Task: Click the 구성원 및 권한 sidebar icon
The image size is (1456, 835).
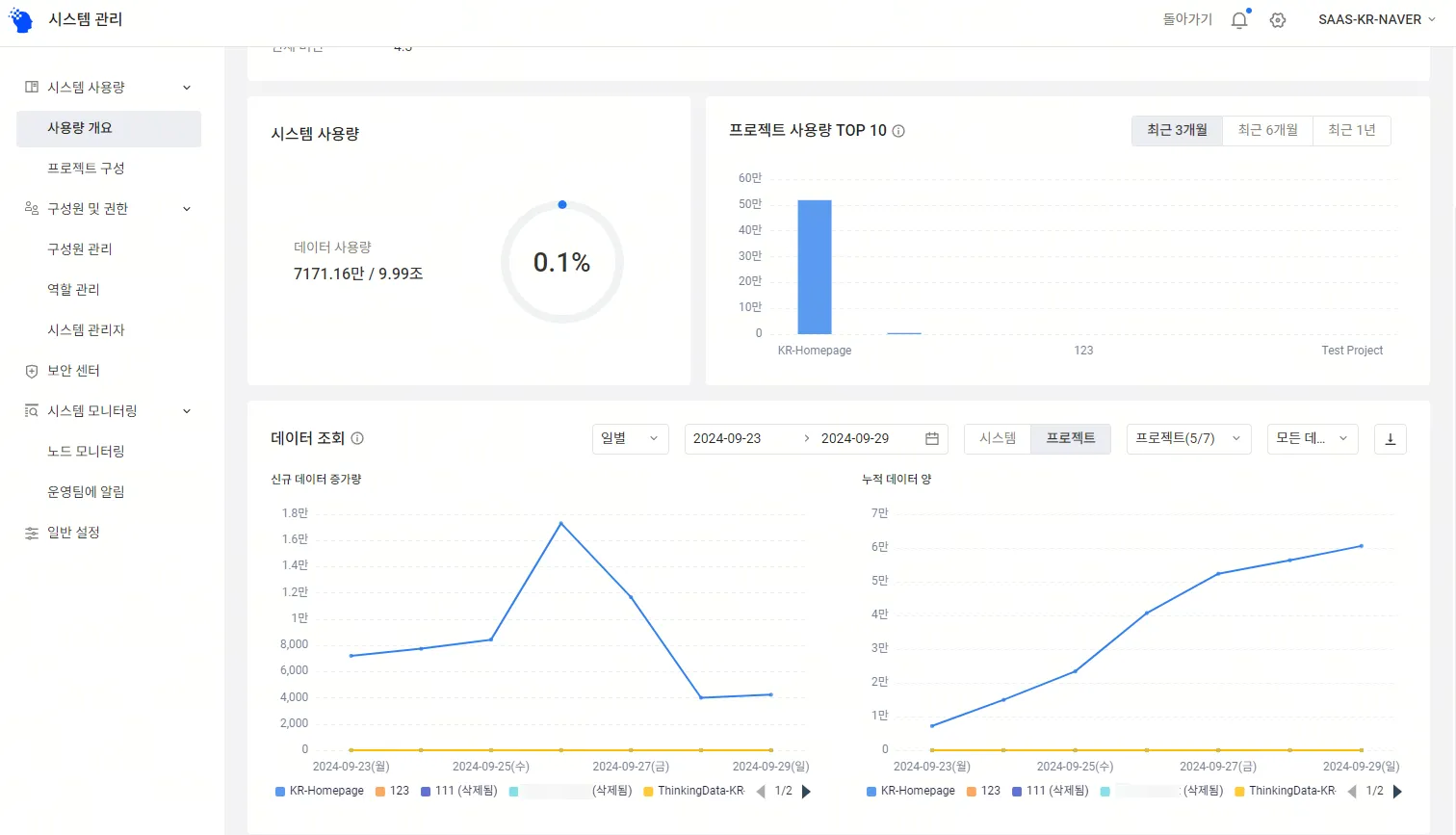Action: 32,209
